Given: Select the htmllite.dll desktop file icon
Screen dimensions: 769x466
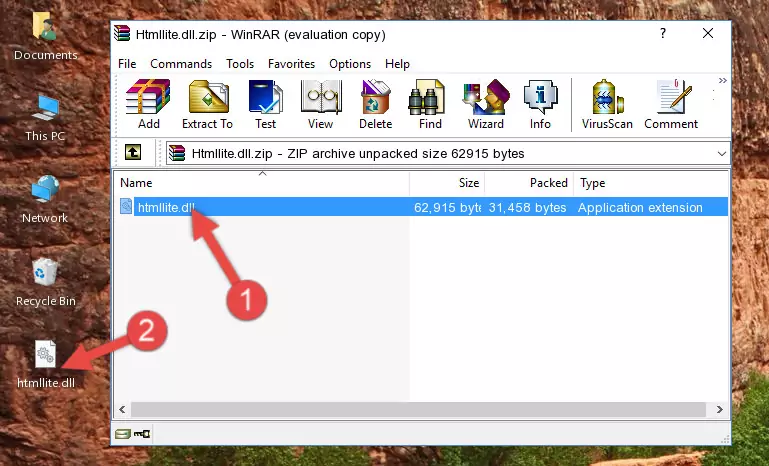Looking at the screenshot, I should click(x=46, y=364).
